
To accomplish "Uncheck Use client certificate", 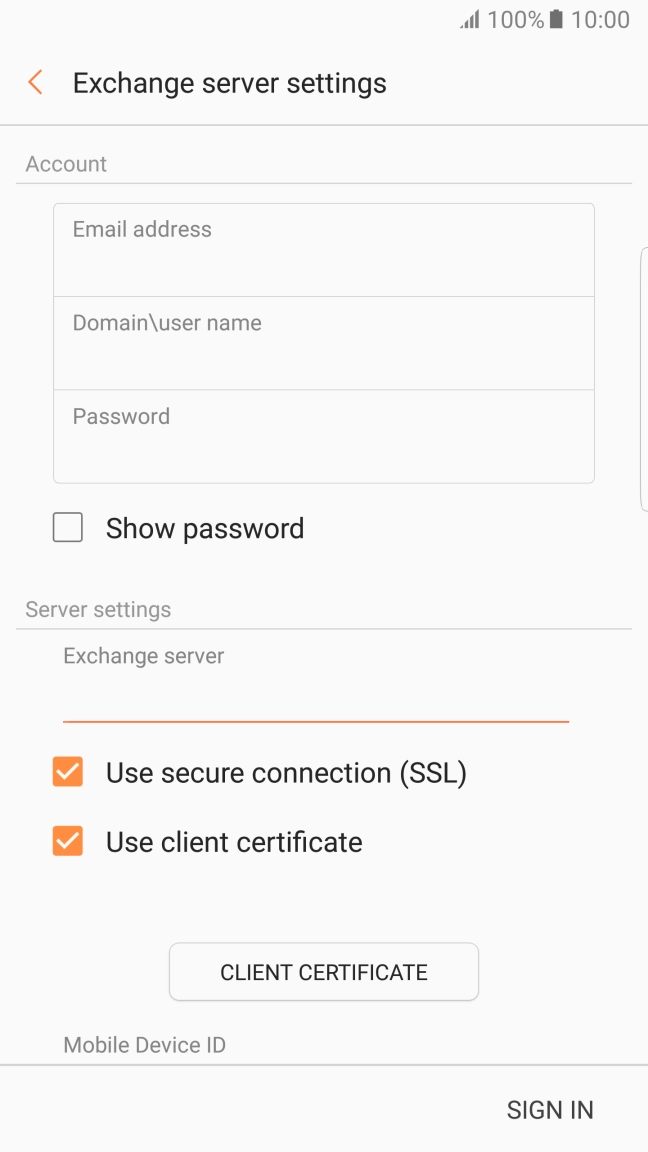I will click(67, 841).
